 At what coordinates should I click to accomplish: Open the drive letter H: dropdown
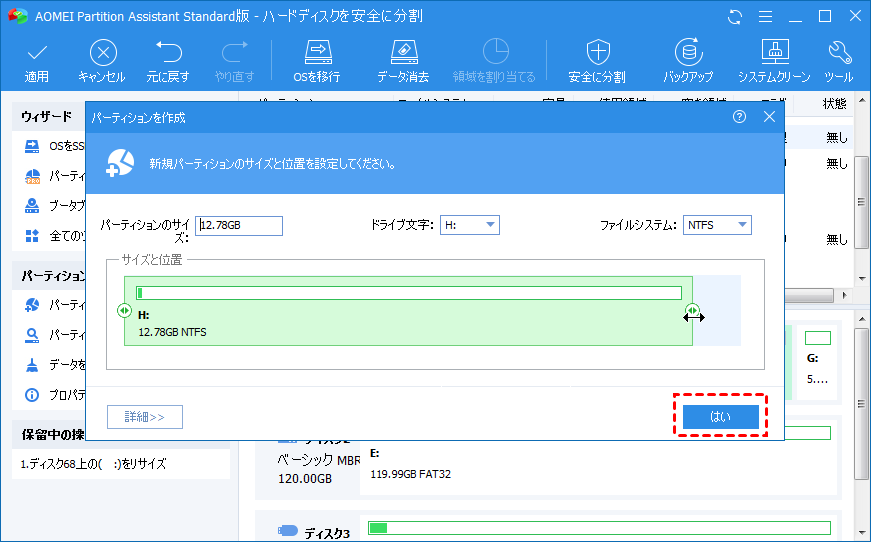(x=470, y=225)
